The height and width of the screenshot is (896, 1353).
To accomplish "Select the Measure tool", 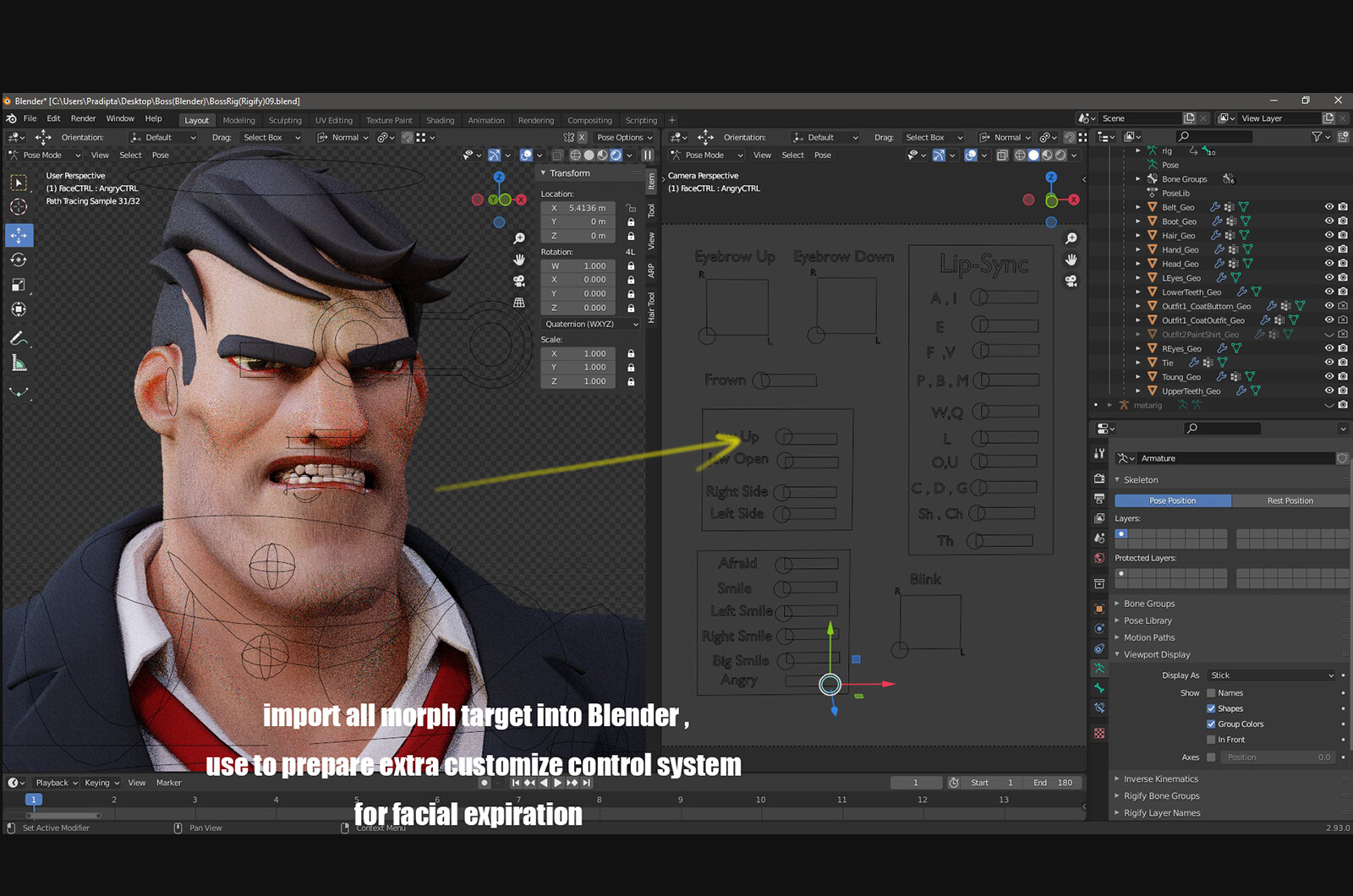I will 19,363.
